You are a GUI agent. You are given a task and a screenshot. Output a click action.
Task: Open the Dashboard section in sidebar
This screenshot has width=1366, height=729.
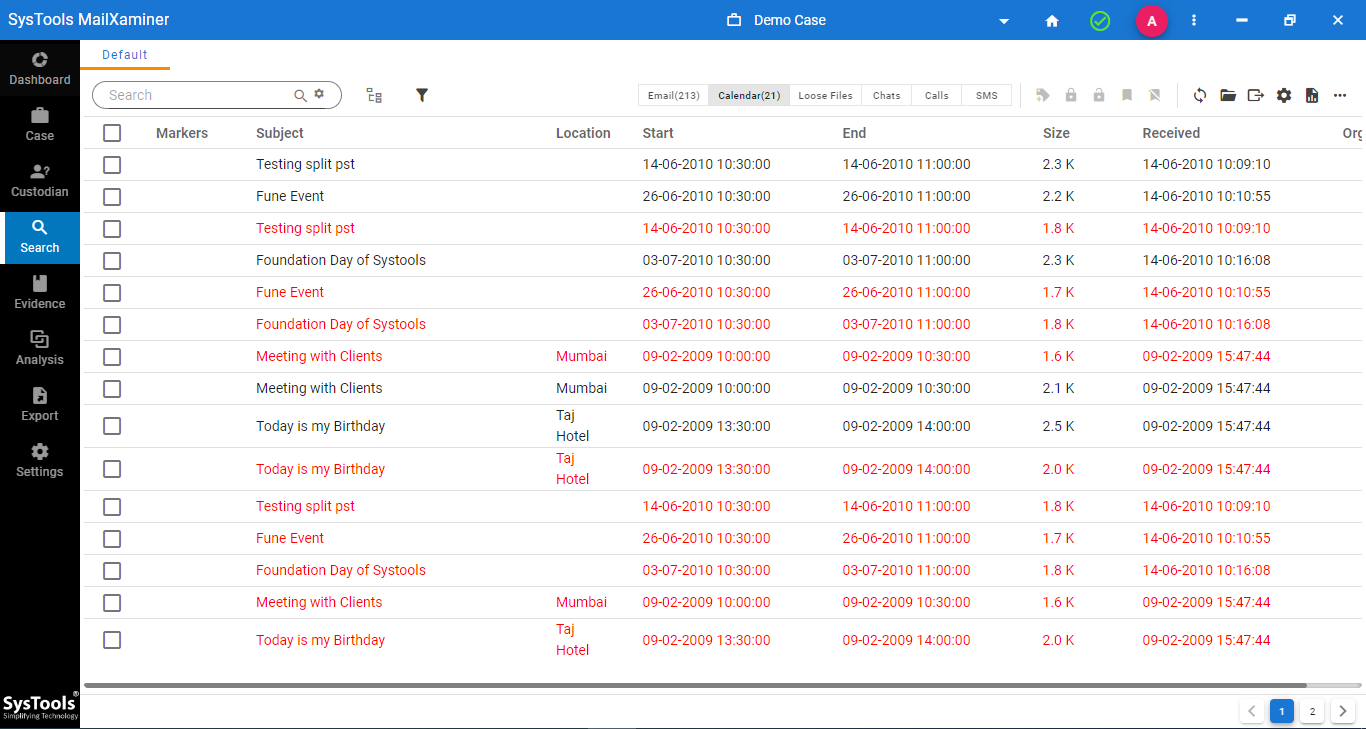[x=40, y=69]
